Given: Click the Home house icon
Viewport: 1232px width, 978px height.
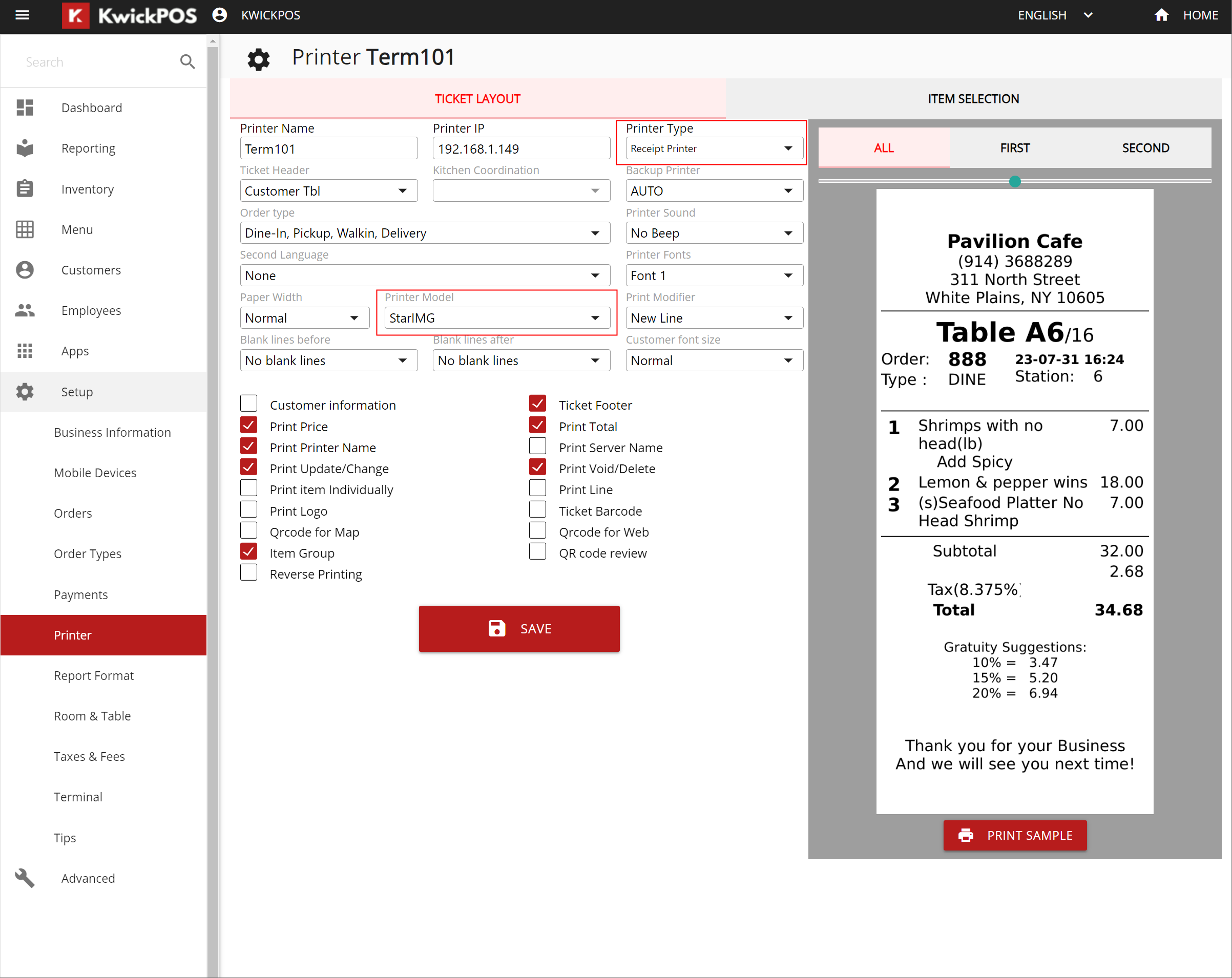Looking at the screenshot, I should (1161, 15).
